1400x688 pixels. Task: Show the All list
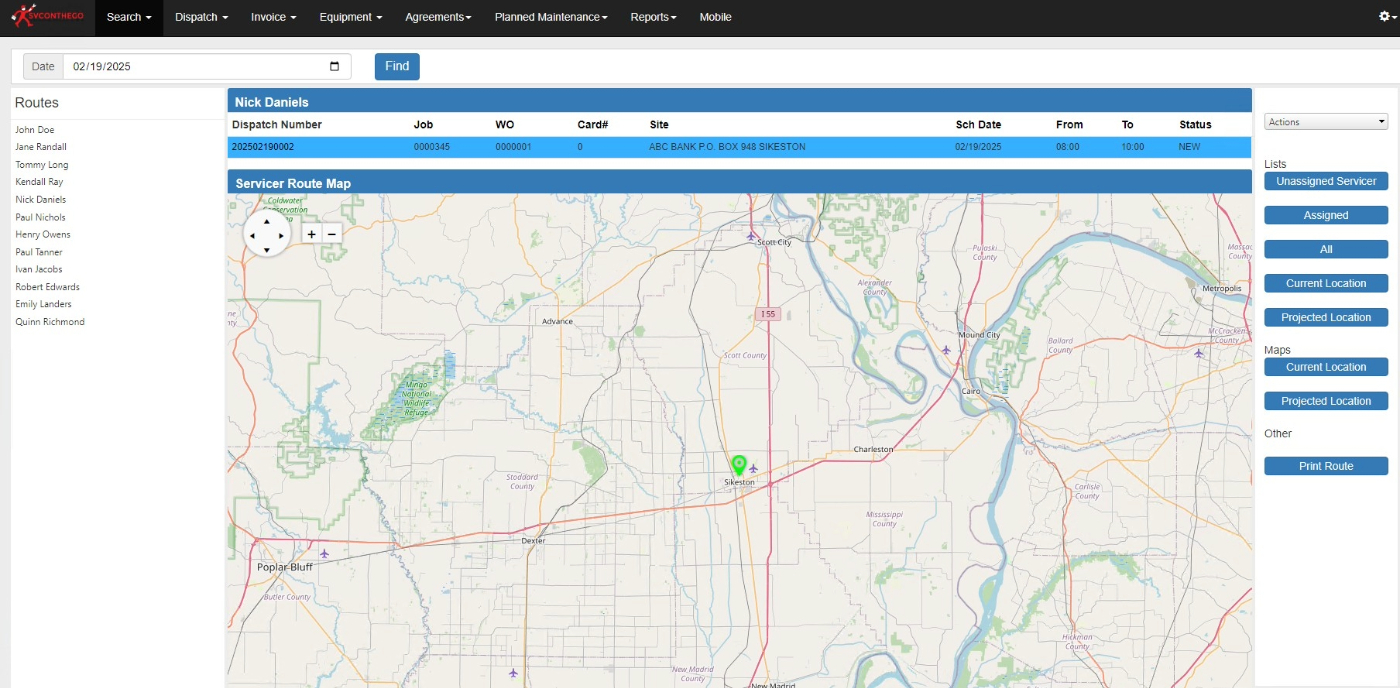tap(1326, 249)
